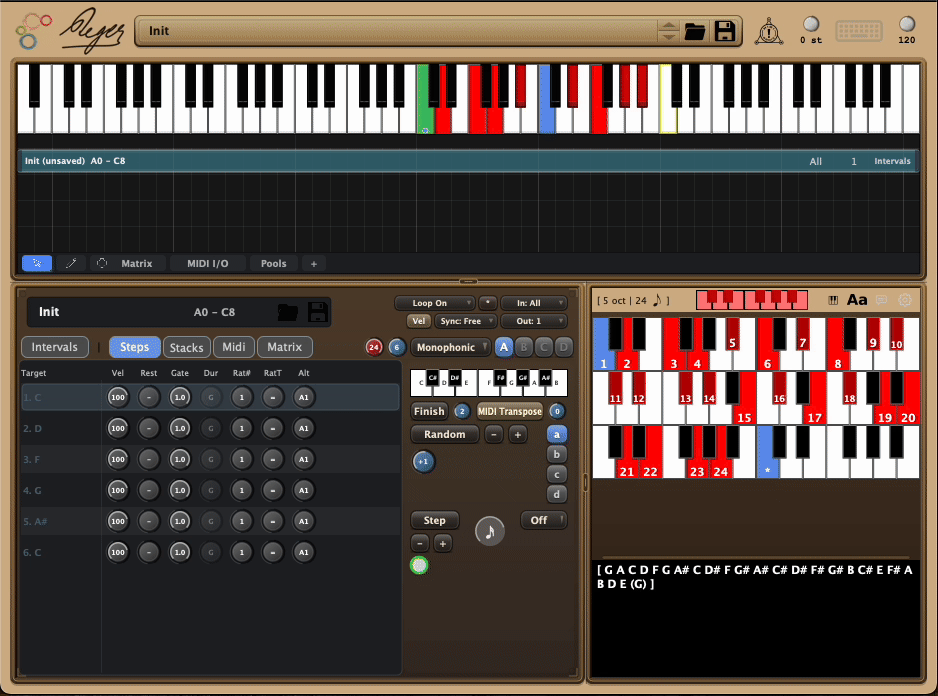The height and width of the screenshot is (696, 938).
Task: Toggle the Vel button
Action: click(419, 321)
